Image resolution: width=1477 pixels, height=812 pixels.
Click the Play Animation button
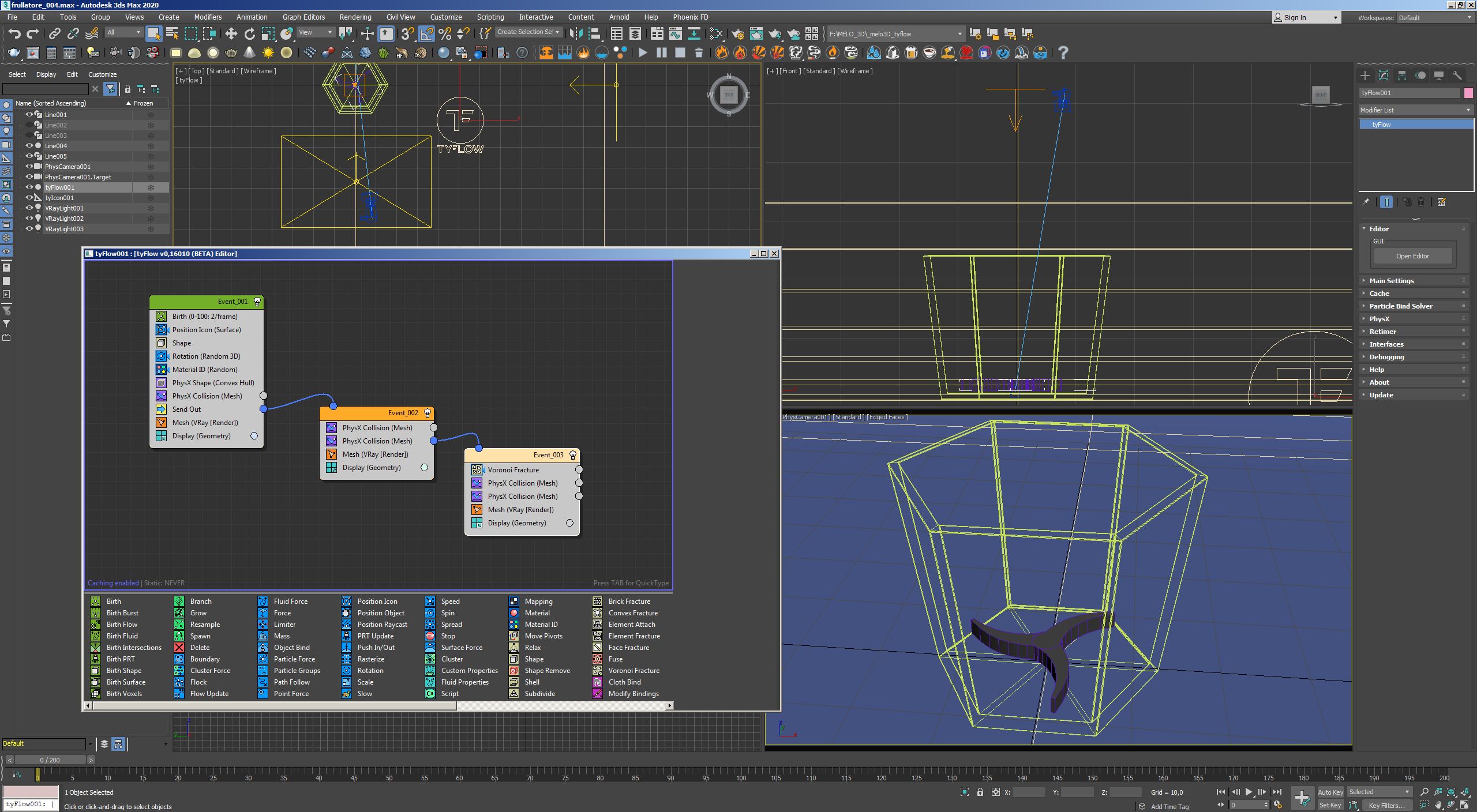point(1249,792)
